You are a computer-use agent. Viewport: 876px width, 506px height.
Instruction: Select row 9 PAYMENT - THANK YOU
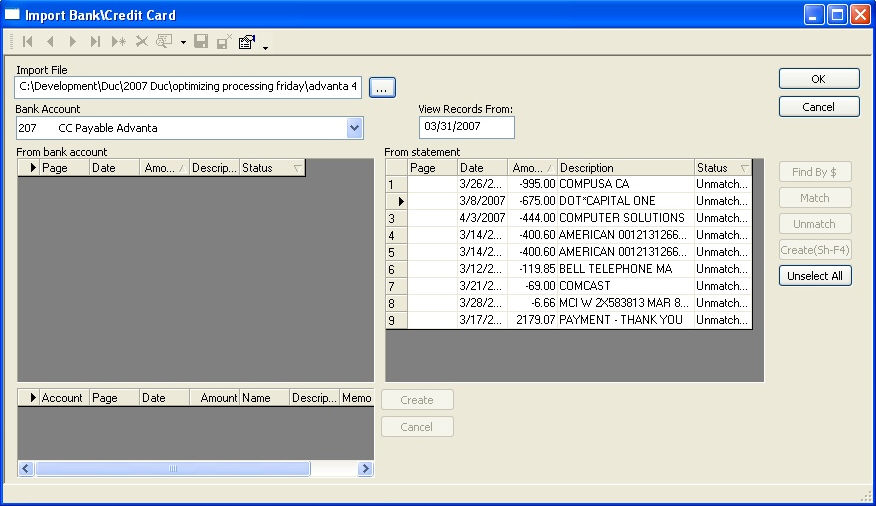click(569, 320)
